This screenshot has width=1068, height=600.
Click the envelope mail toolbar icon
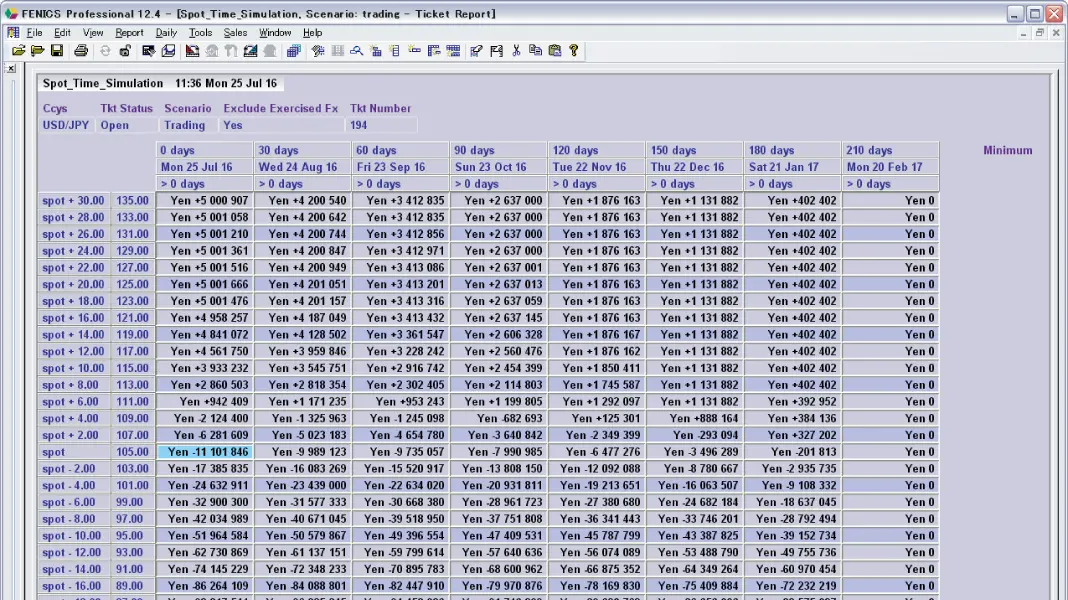click(x=168, y=50)
